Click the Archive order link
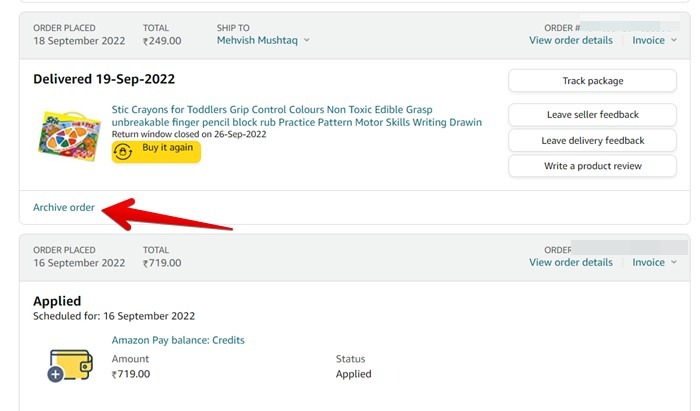This screenshot has width=700, height=411. pyautogui.click(x=64, y=208)
